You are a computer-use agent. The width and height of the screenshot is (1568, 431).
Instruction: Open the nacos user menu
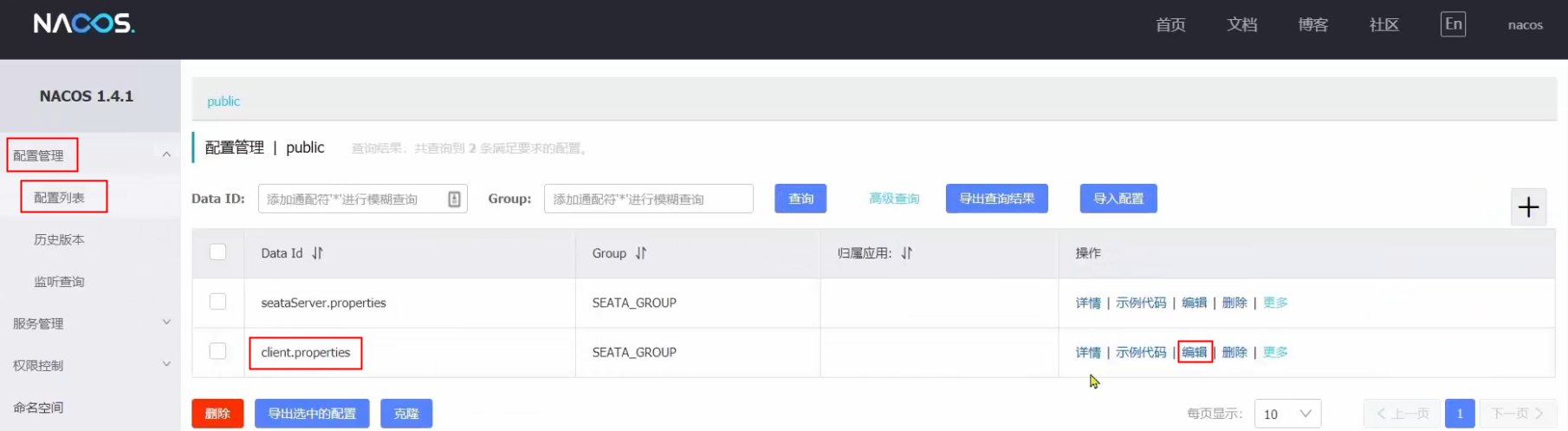click(1525, 25)
